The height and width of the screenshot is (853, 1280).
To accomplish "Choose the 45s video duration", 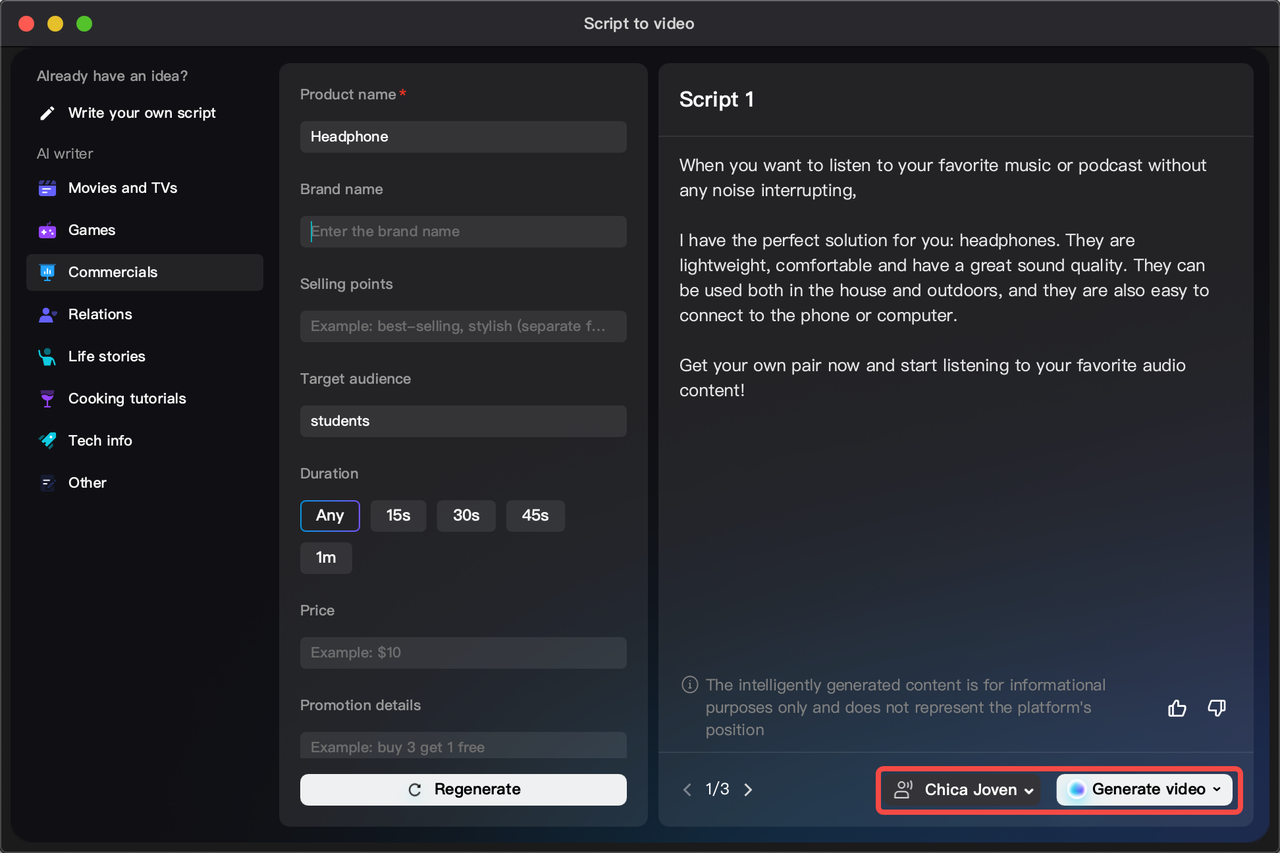I will point(535,515).
